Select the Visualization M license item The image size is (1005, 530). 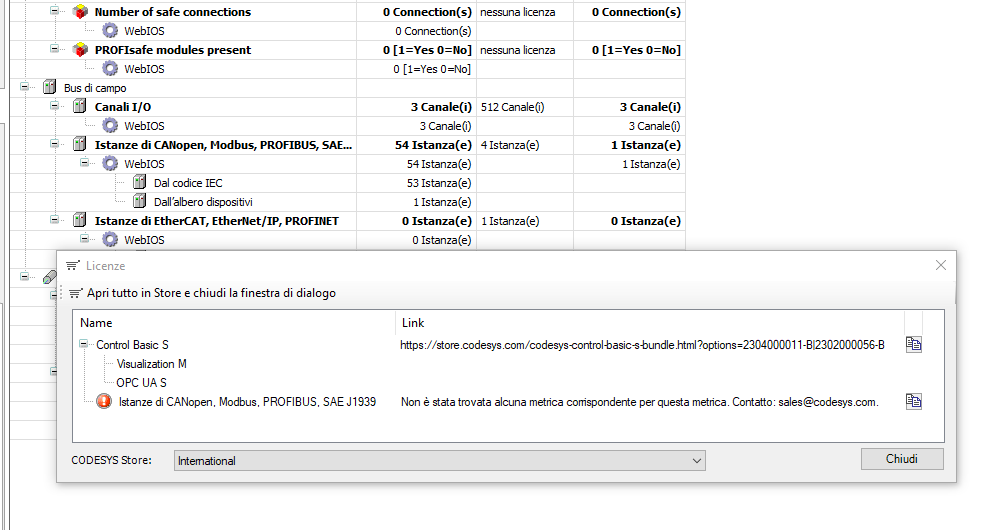tap(151, 364)
